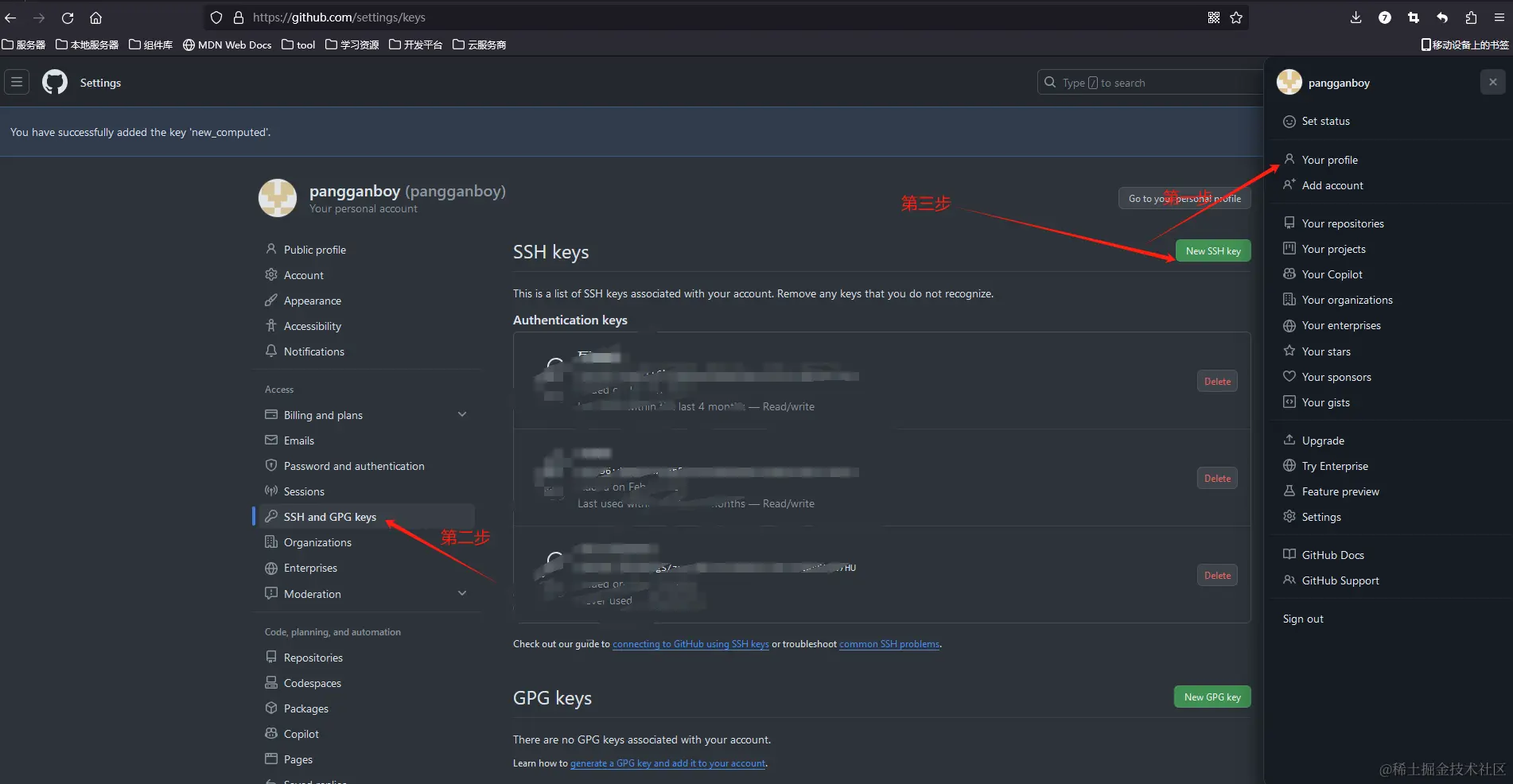Open Your organizations in user menu
Screen dimensions: 1513x784
click(1347, 300)
